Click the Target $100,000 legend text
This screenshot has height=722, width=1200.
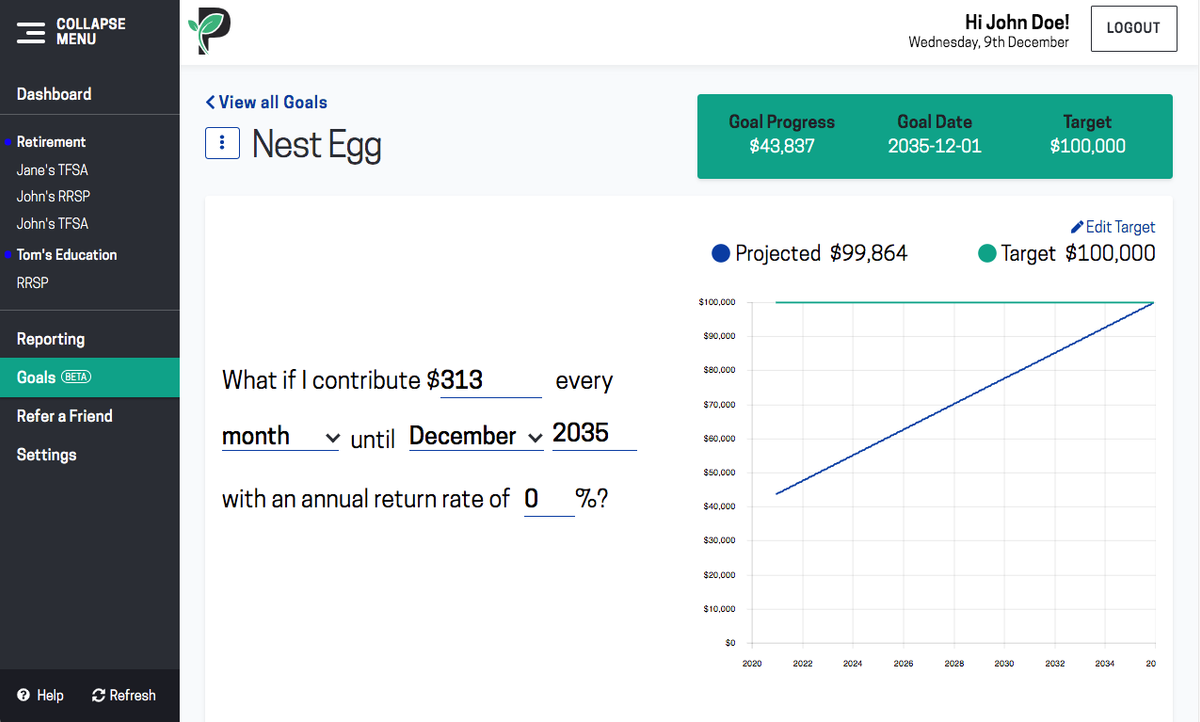coord(1078,254)
